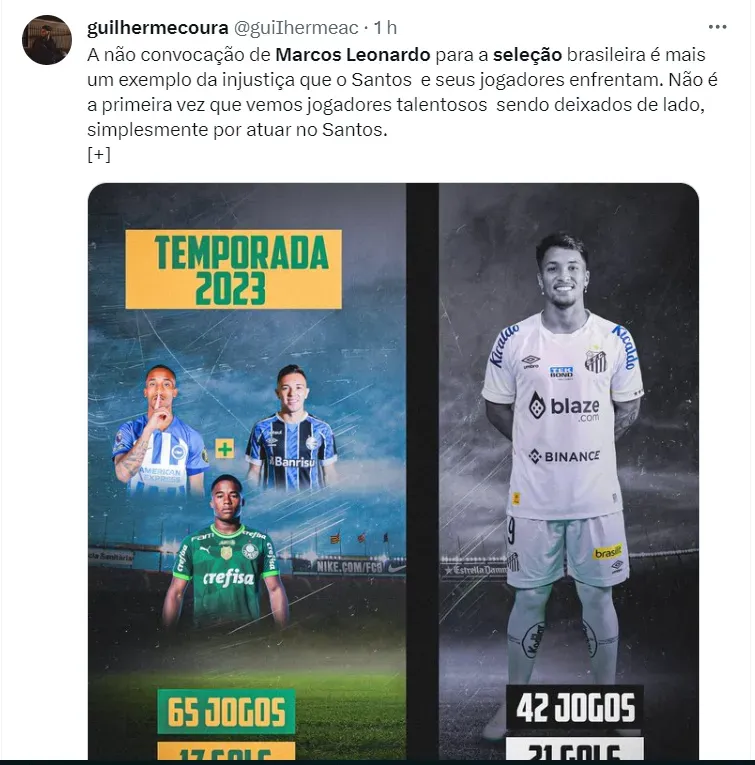Click the crefisa logo on green jersey

(229, 579)
